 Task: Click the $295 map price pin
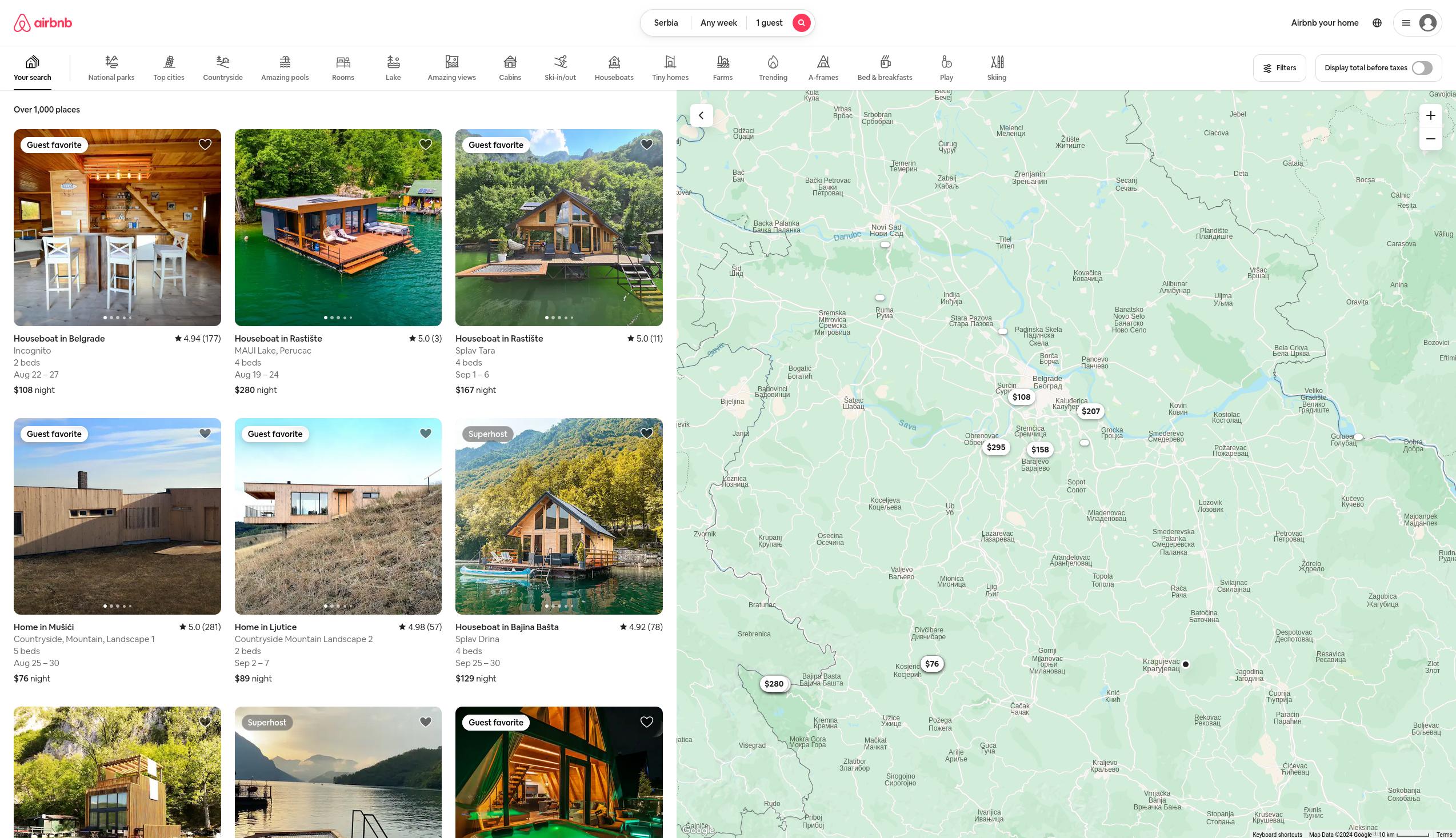coord(996,447)
